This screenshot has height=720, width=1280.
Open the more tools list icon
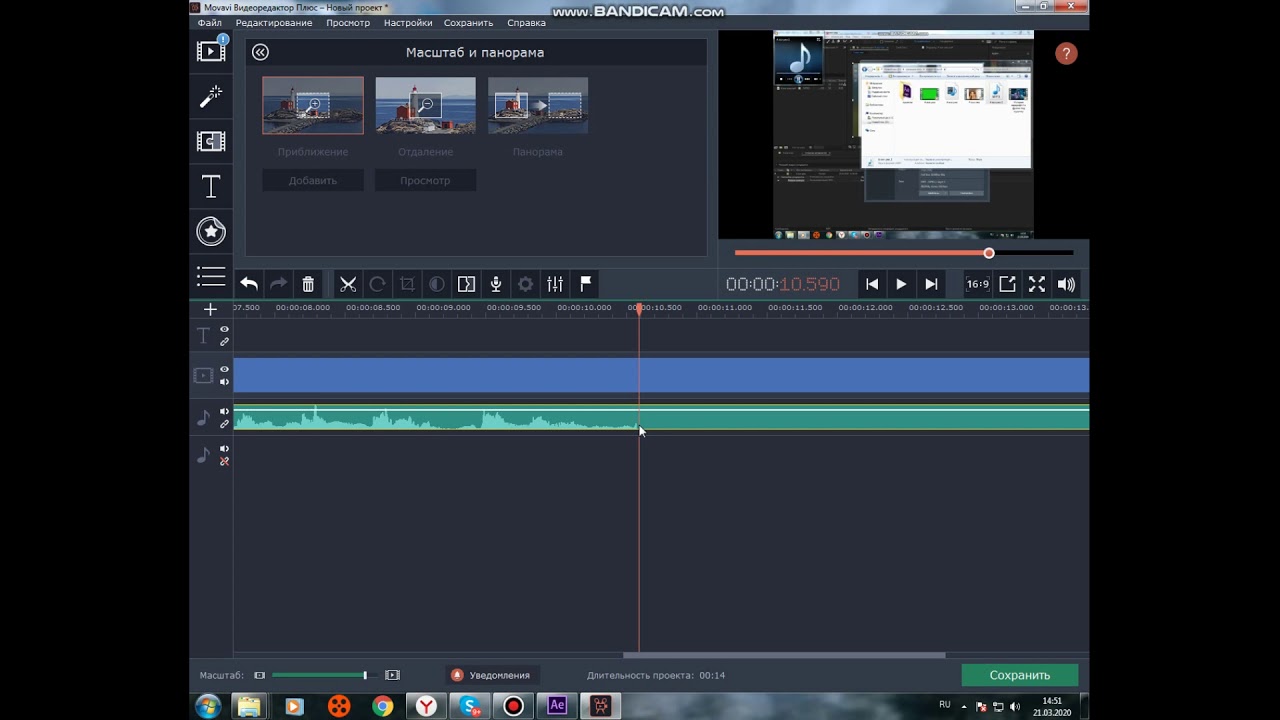point(211,276)
